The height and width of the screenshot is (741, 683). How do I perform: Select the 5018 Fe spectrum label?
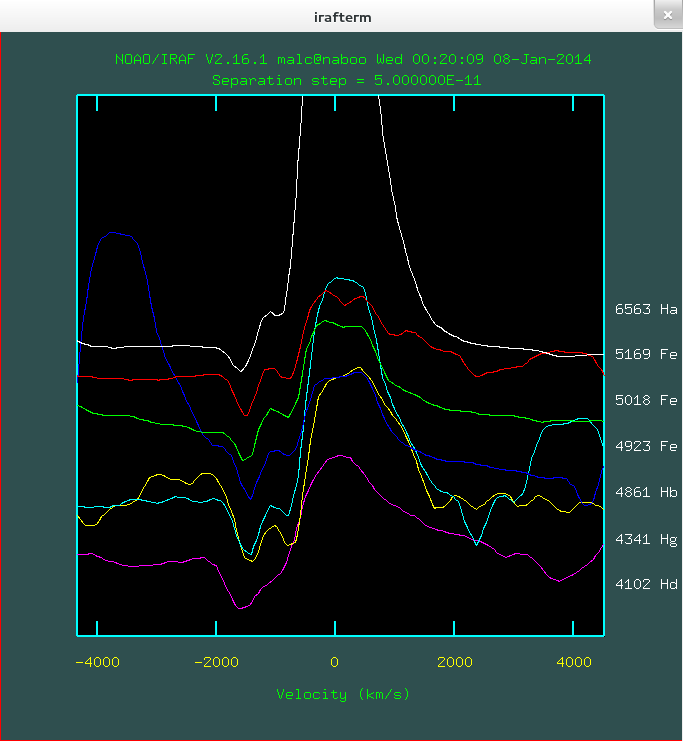(x=646, y=400)
